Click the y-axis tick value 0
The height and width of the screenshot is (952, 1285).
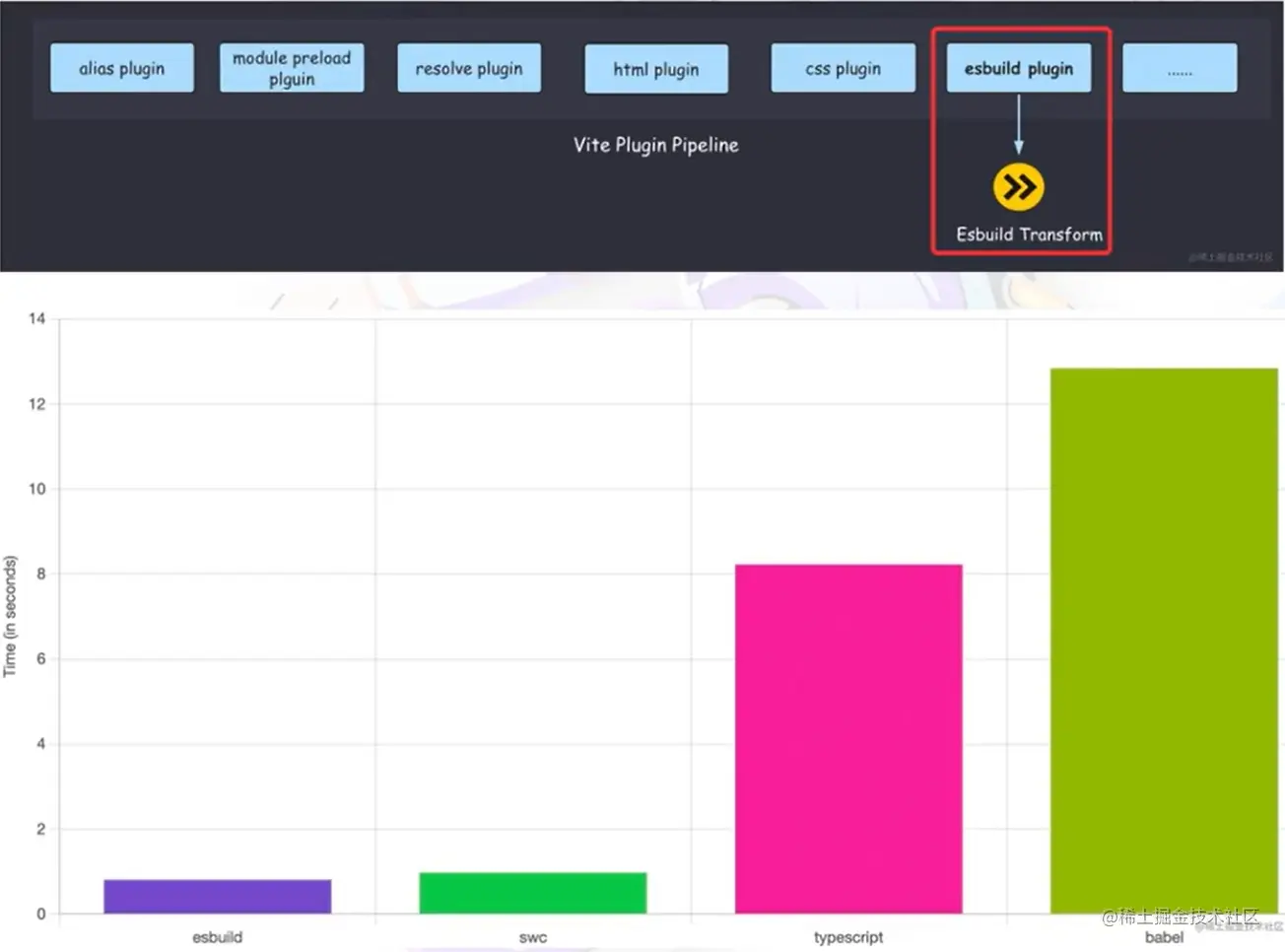41,914
